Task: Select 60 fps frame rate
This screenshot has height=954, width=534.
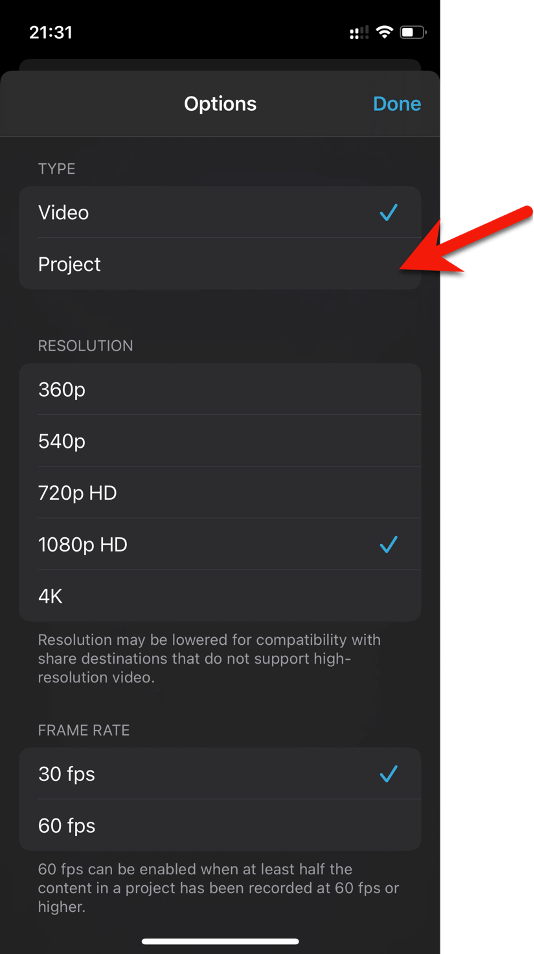Action: point(220,826)
